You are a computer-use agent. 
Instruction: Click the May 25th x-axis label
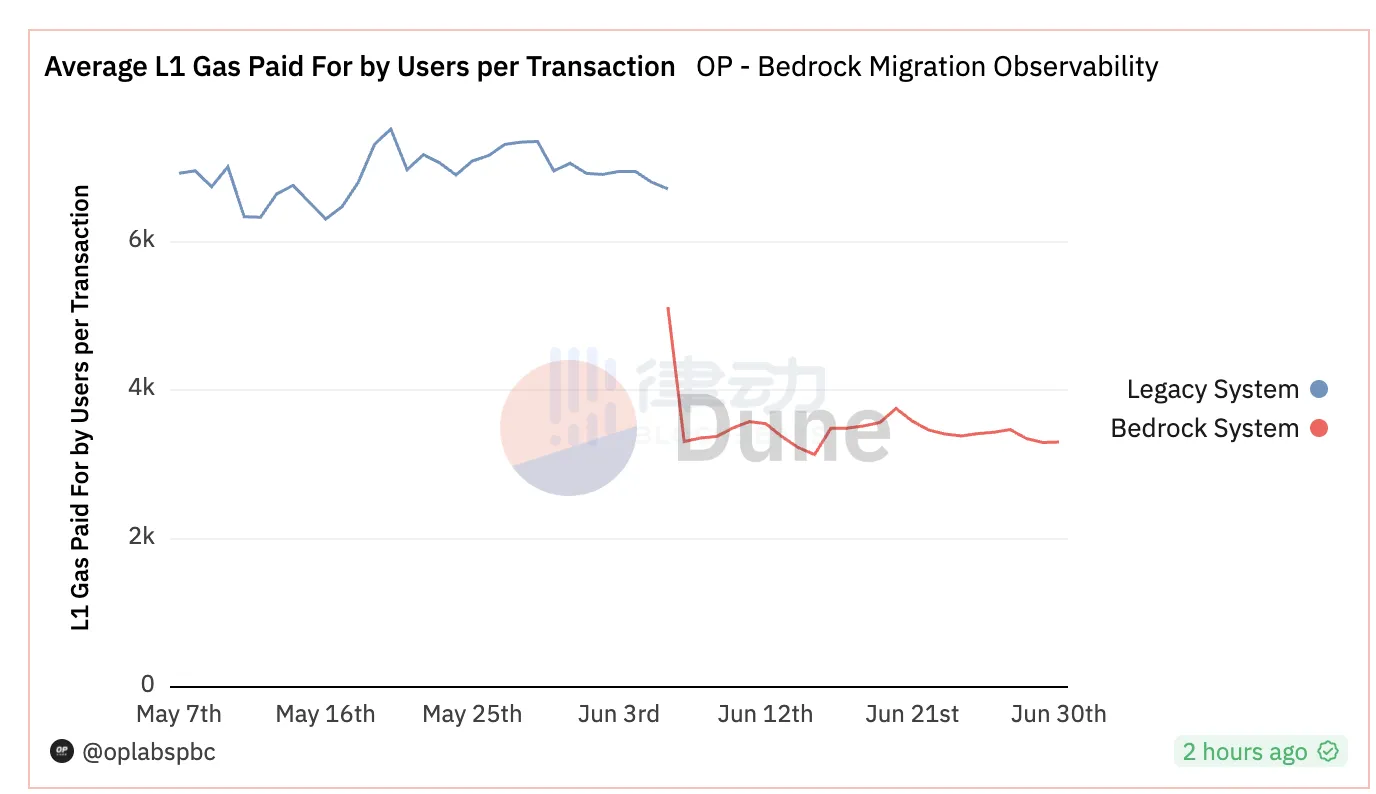[472, 714]
